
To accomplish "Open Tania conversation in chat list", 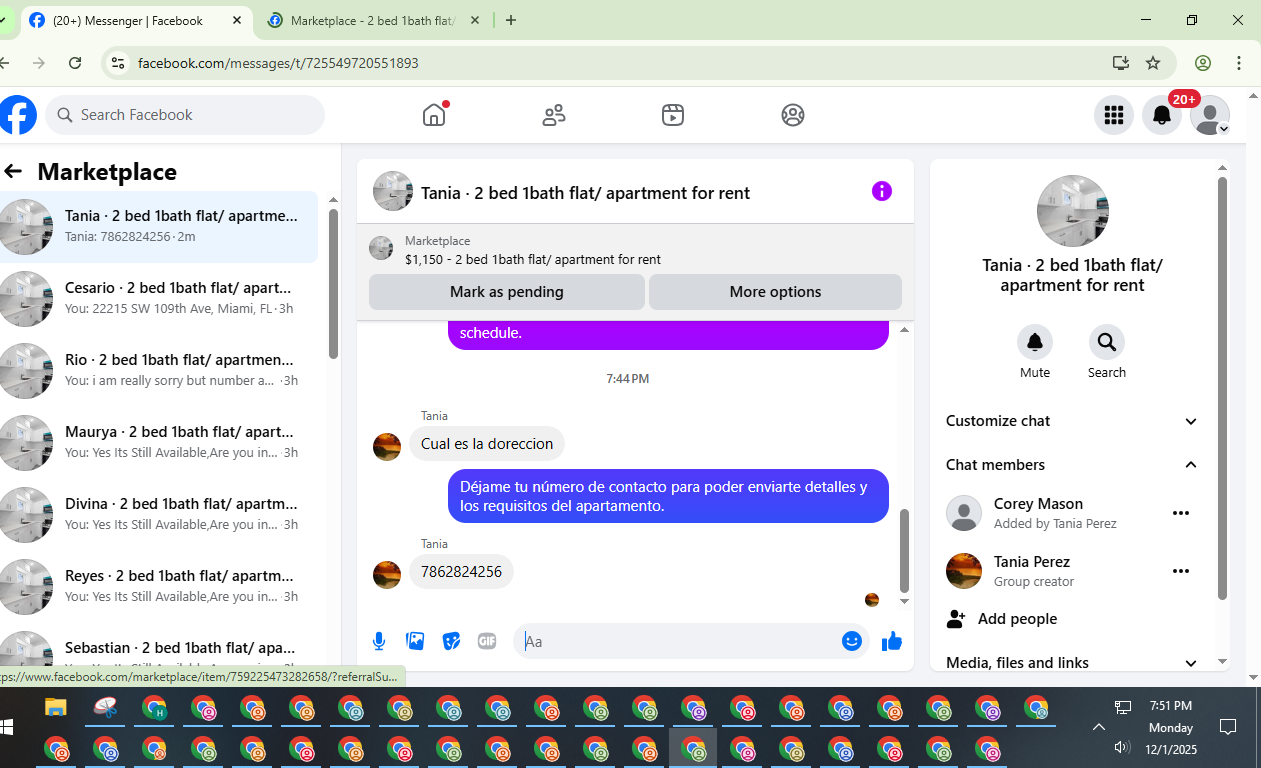I will coord(159,227).
